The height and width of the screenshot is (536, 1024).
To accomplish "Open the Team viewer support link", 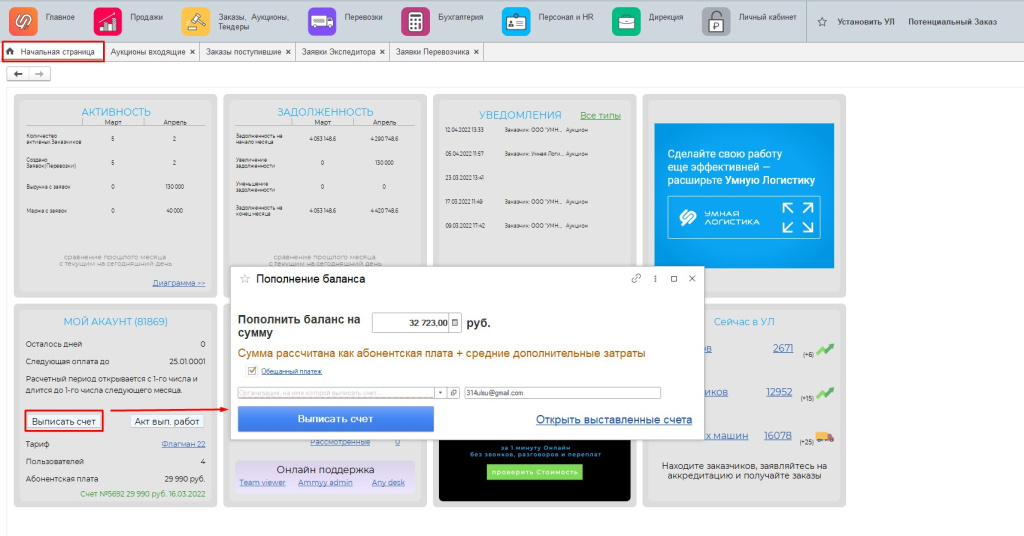I will tap(262, 483).
